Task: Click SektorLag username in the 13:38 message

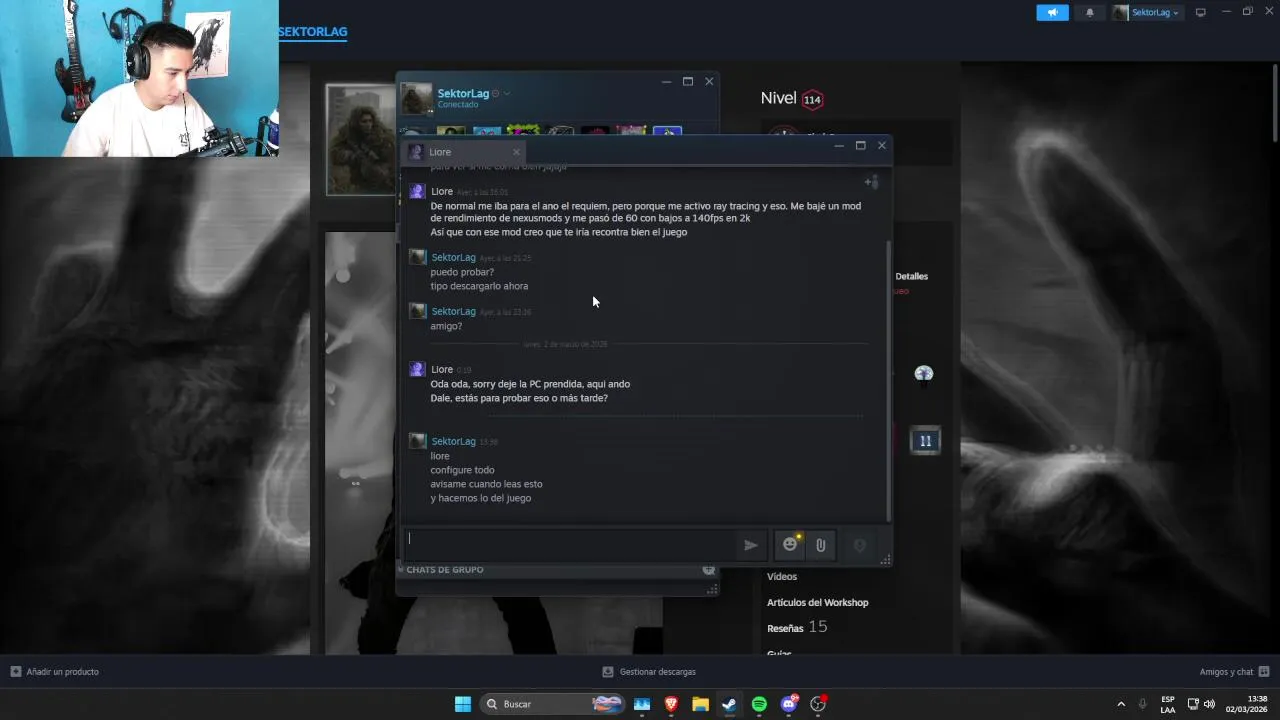Action: [x=453, y=441]
